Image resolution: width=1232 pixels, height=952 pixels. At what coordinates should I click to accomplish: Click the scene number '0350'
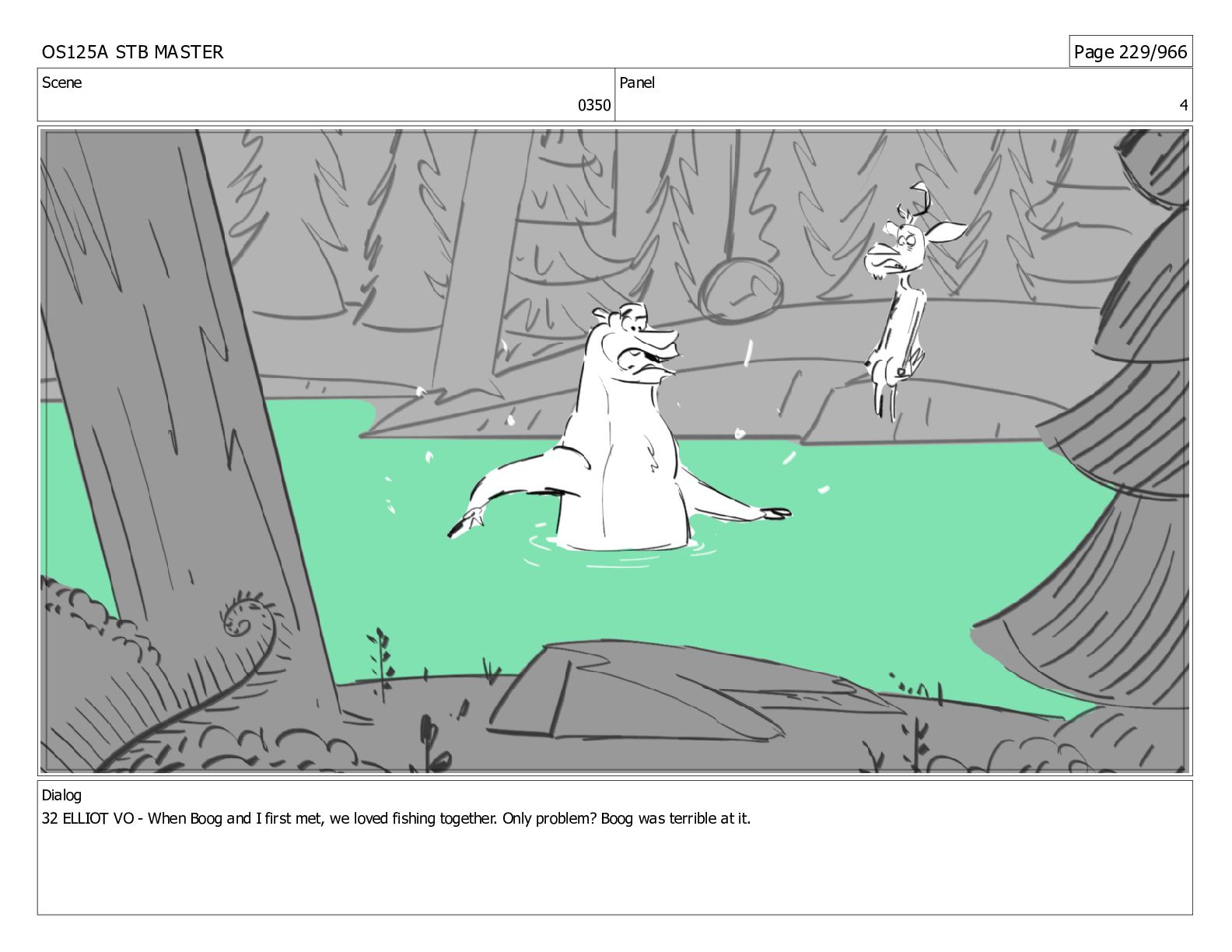tap(594, 105)
